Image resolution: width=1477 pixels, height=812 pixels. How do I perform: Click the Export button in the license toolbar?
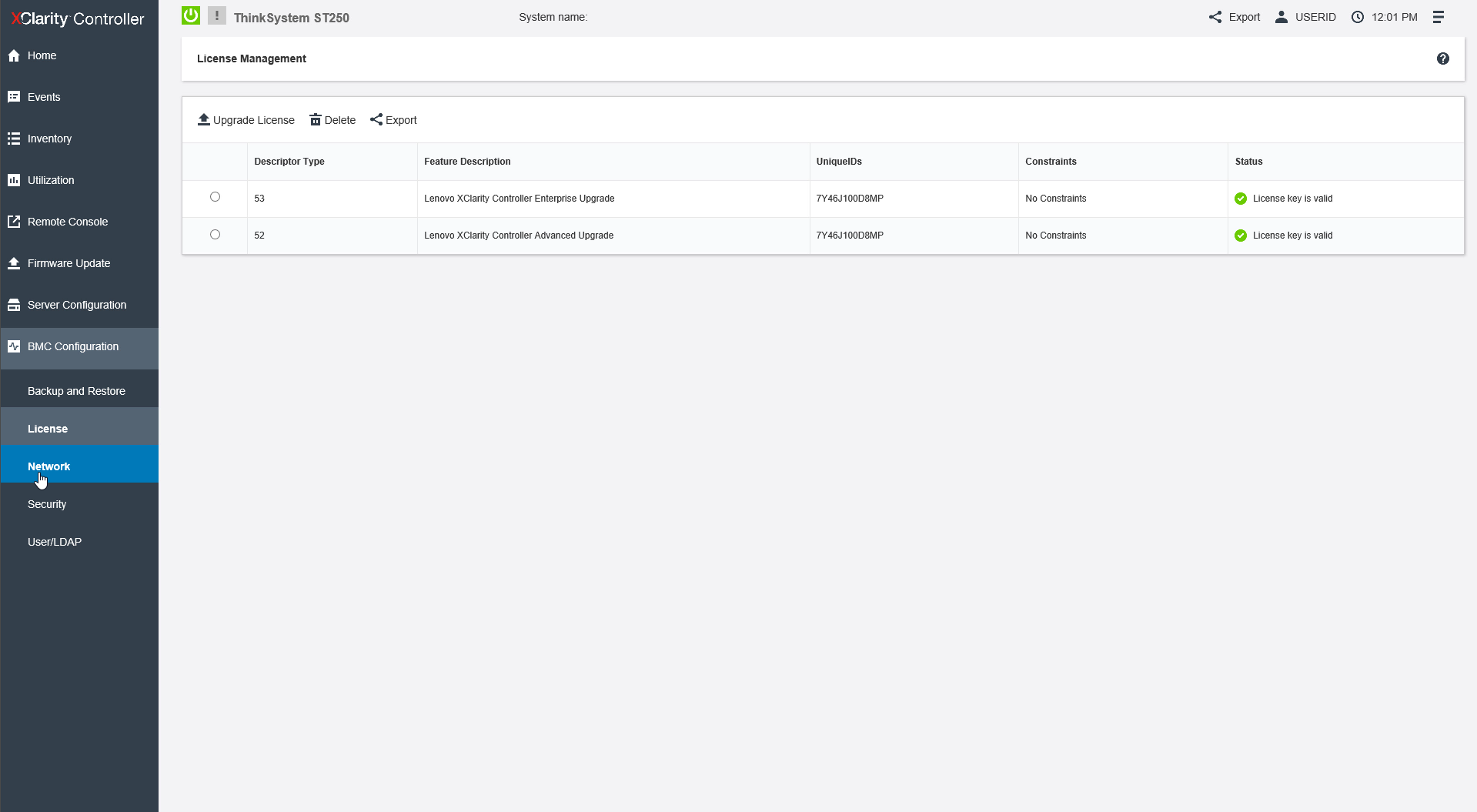(393, 120)
